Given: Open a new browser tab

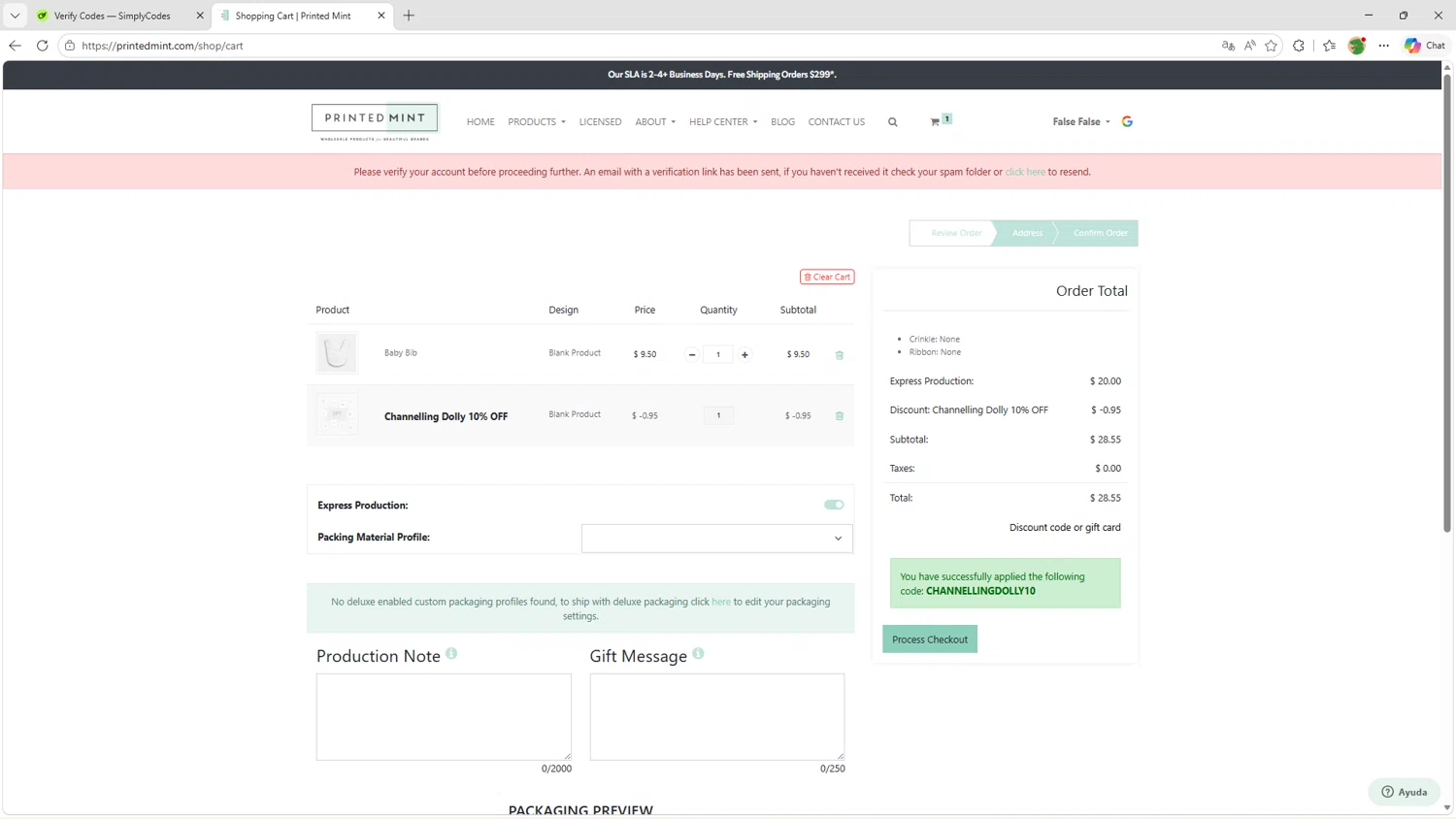Looking at the screenshot, I should click(x=409, y=16).
